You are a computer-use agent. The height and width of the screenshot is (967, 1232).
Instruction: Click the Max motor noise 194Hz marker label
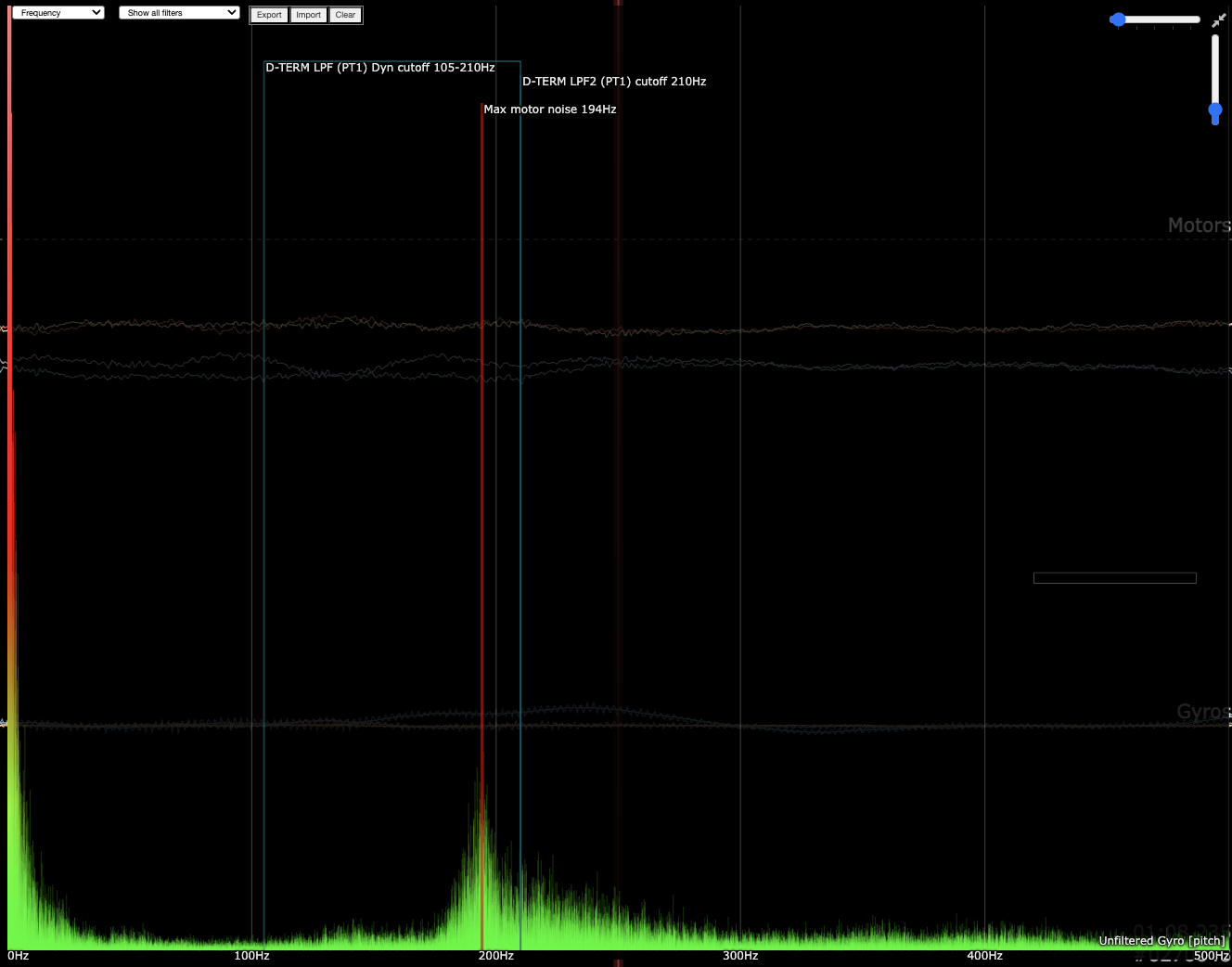549,110
